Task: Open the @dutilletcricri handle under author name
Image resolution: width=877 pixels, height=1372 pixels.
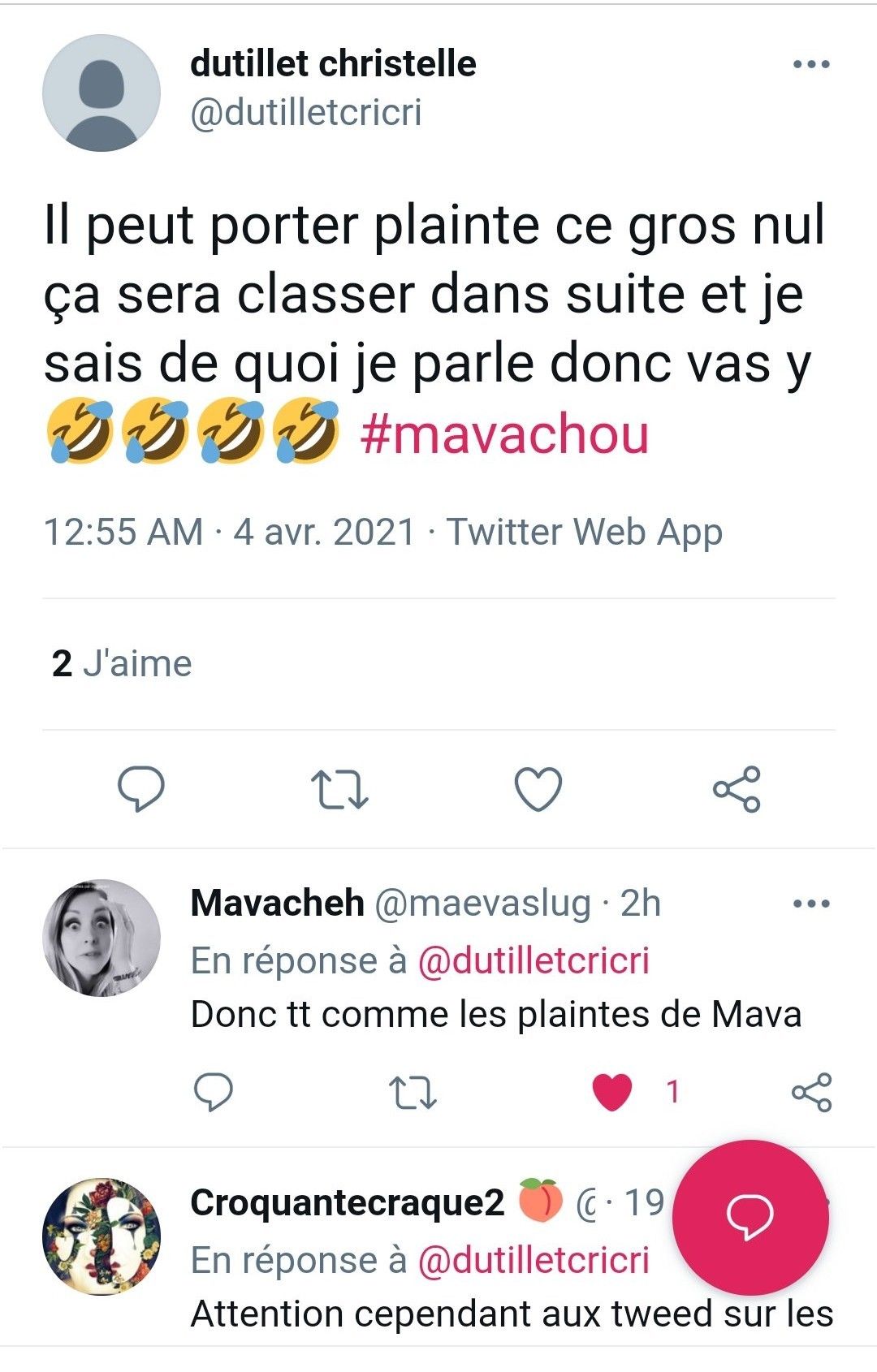Action: pyautogui.click(x=306, y=113)
